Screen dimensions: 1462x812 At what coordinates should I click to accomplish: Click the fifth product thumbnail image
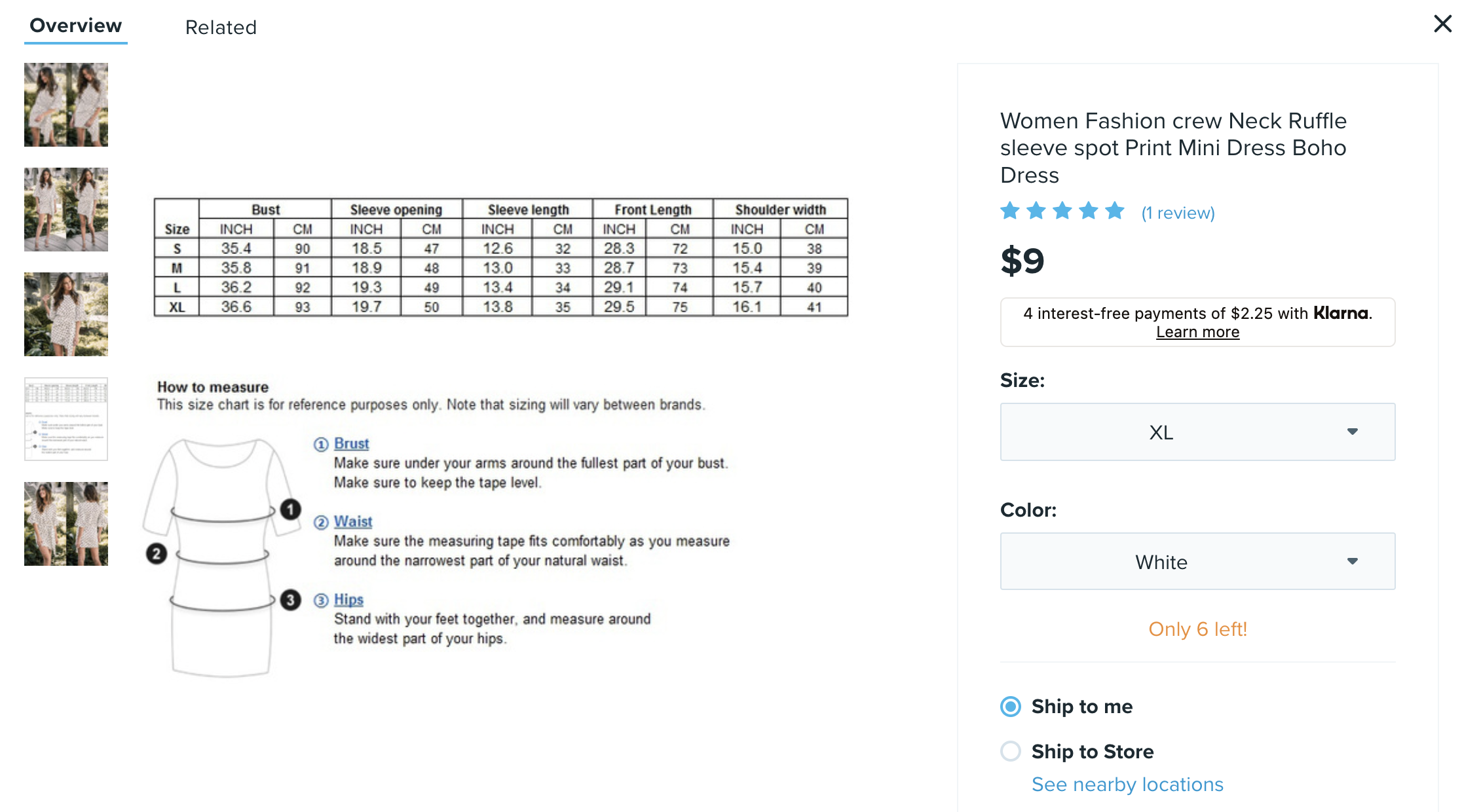click(65, 525)
